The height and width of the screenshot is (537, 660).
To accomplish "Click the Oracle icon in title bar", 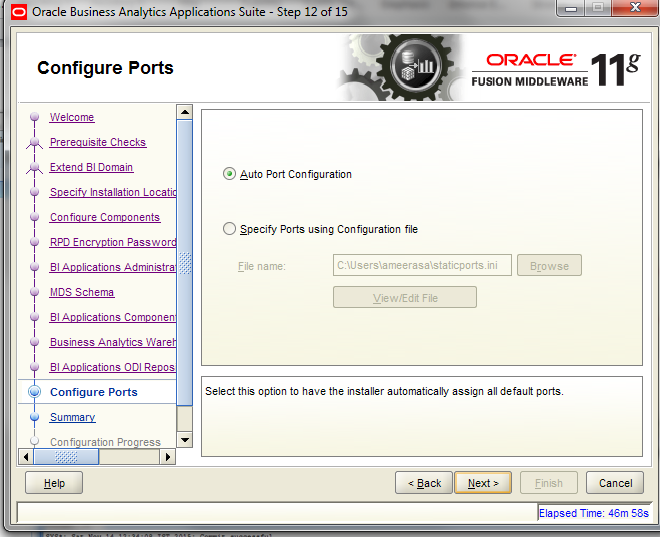I will [19, 12].
